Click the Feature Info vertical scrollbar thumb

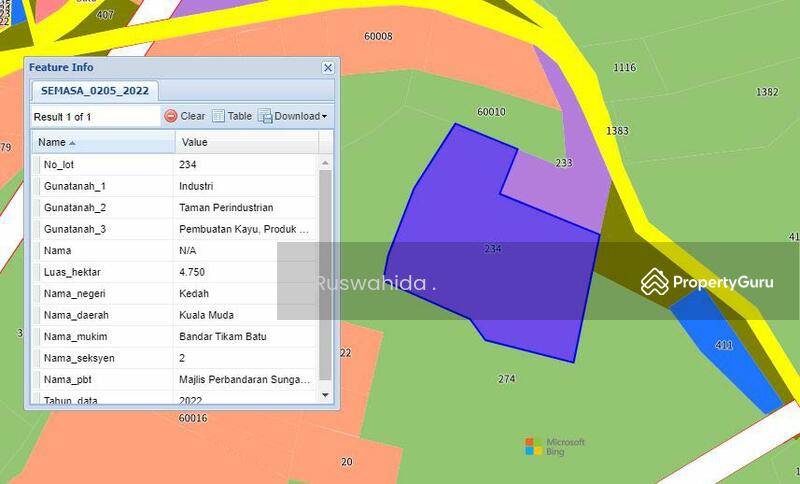[325, 275]
